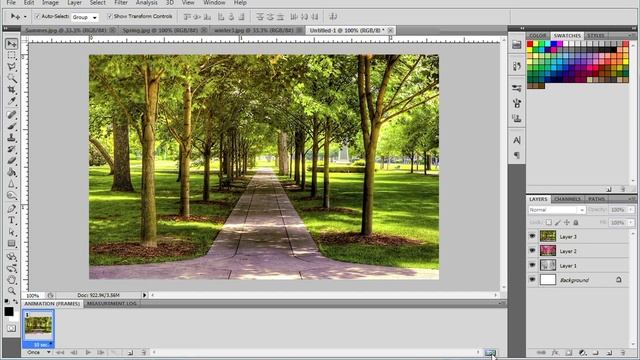Select the Rectangle shape tool
The image size is (640, 360).
click(x=11, y=244)
